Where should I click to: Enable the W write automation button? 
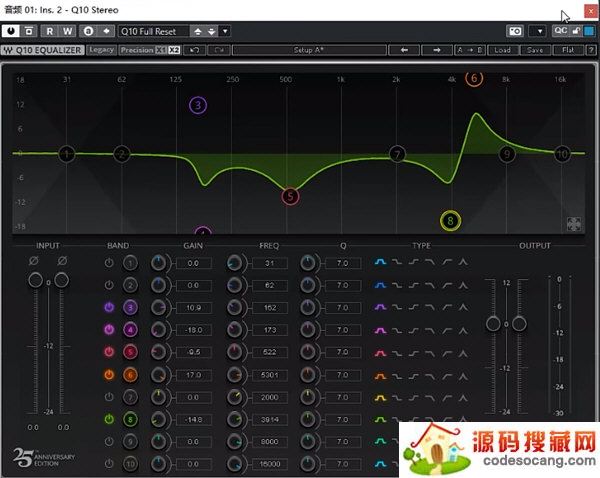[x=67, y=31]
